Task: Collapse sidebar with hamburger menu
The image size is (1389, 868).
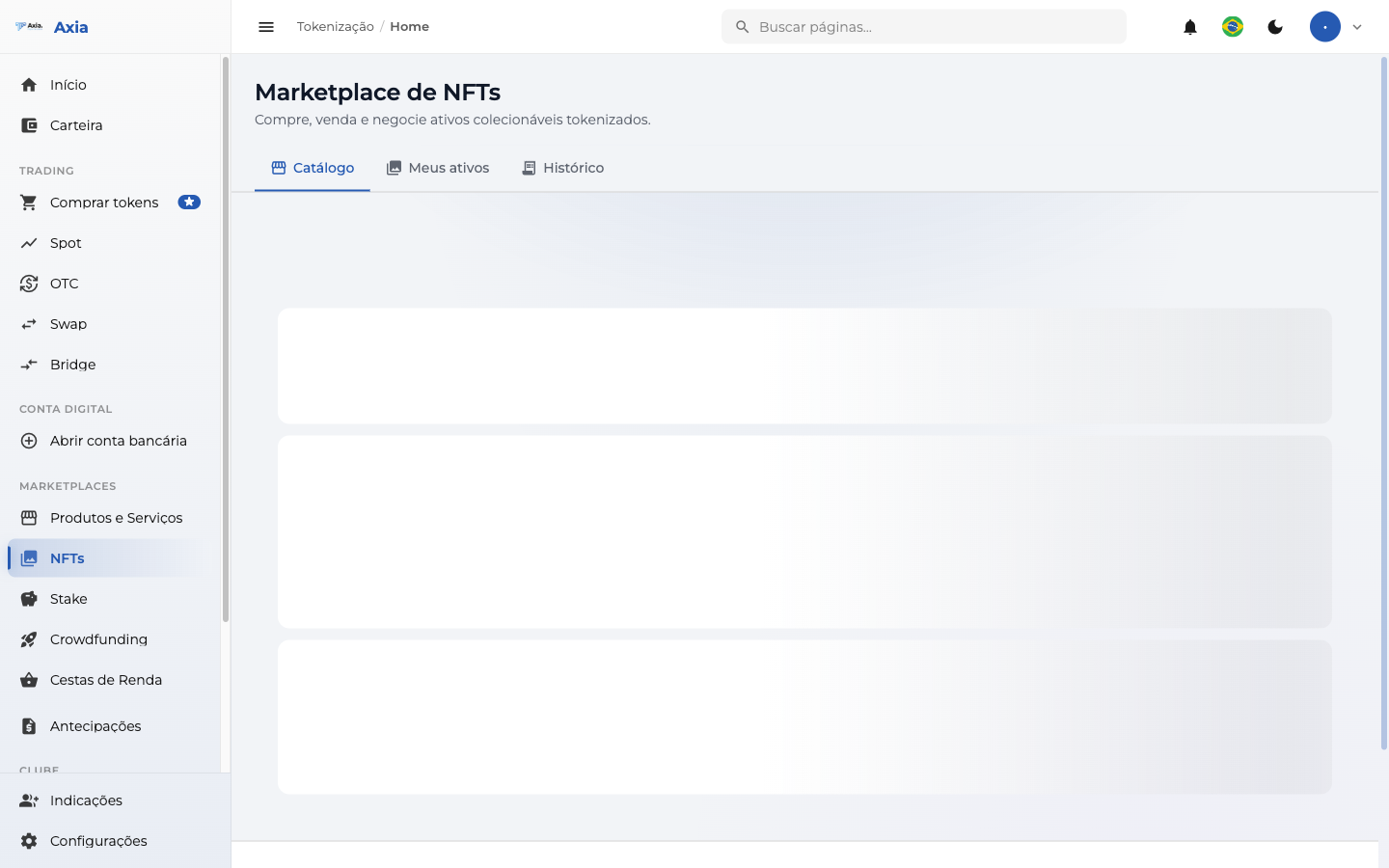Action: click(266, 27)
